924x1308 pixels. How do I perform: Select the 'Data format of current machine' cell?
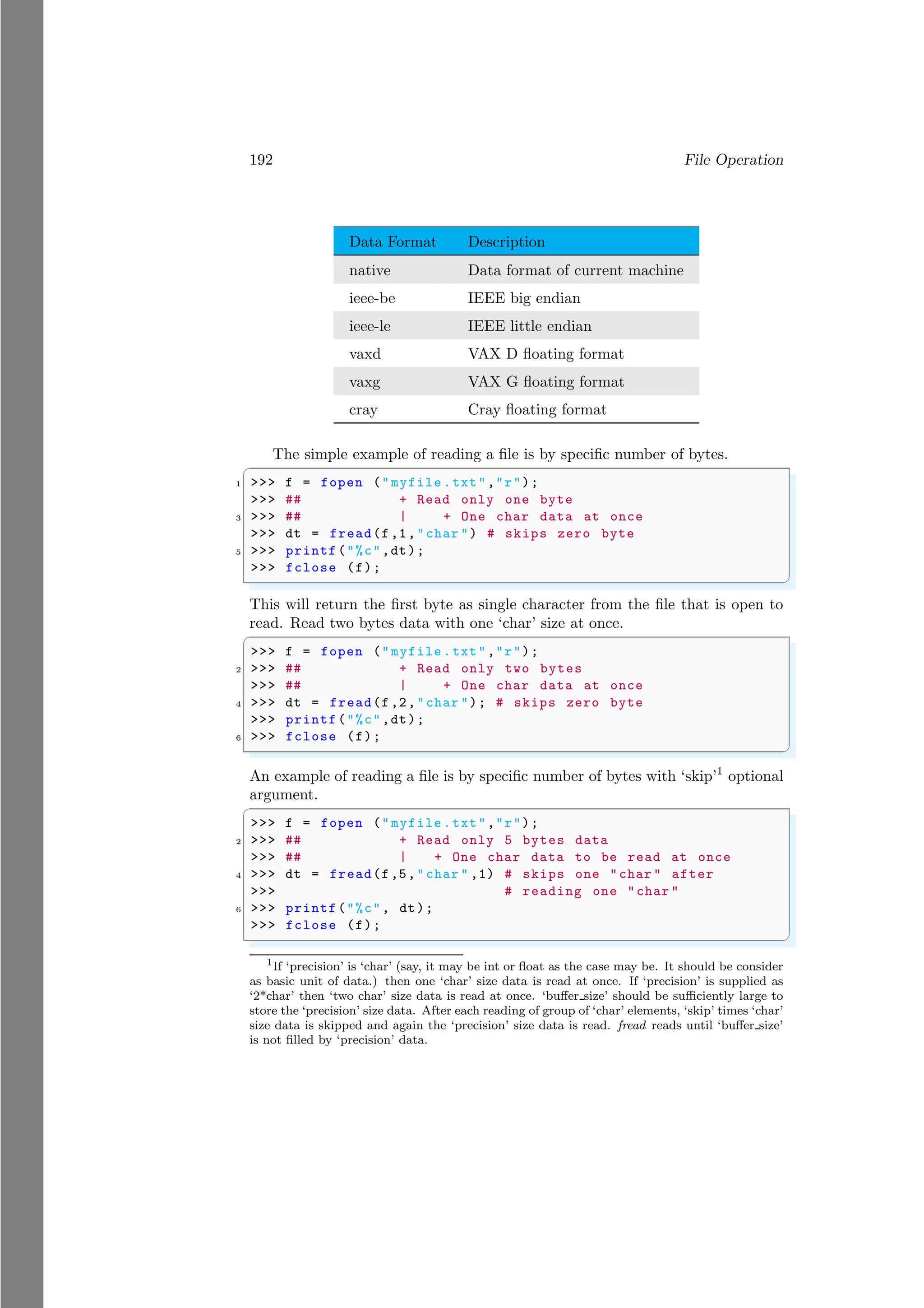[576, 270]
